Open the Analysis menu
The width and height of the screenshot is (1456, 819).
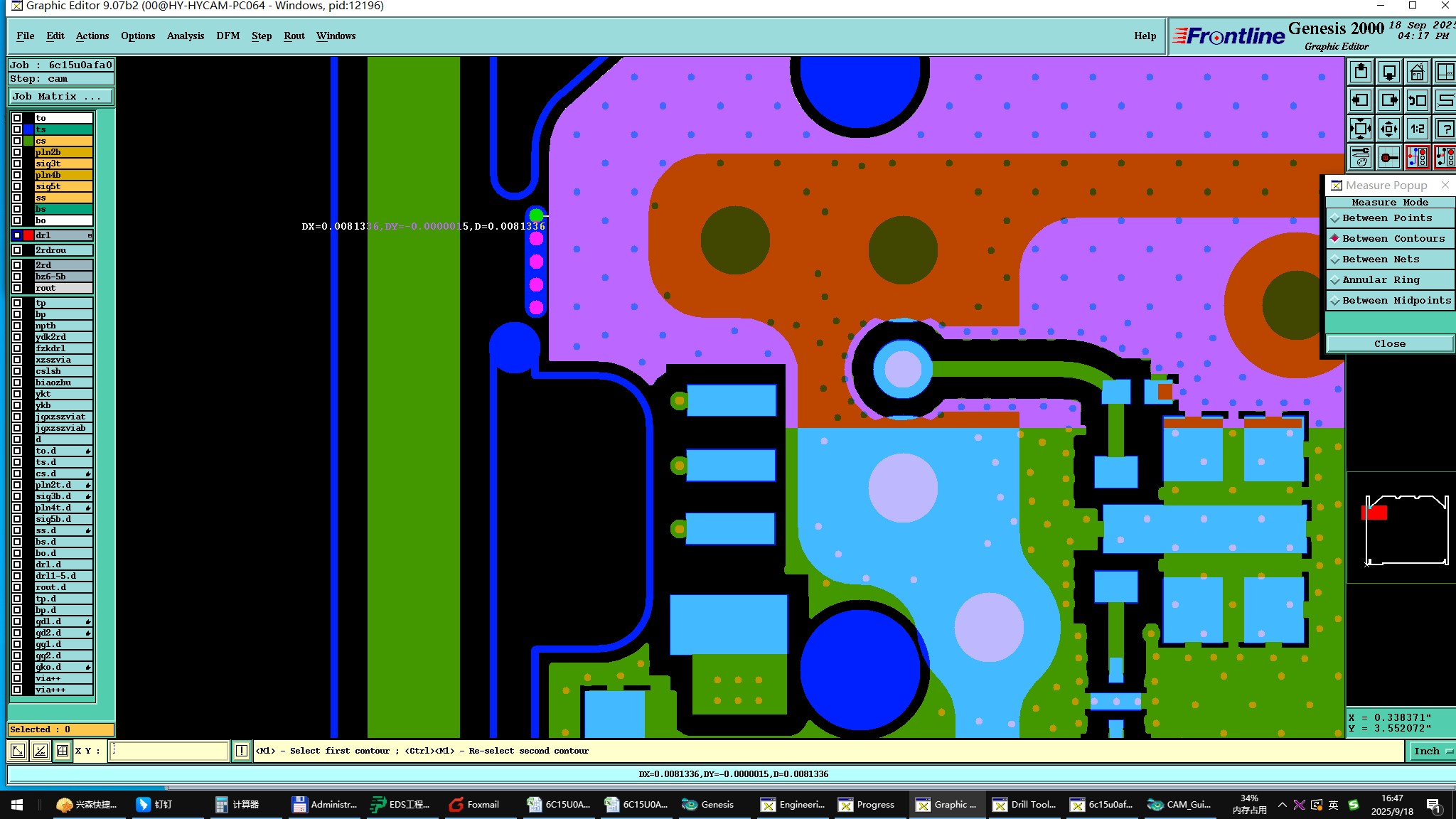coord(185,36)
